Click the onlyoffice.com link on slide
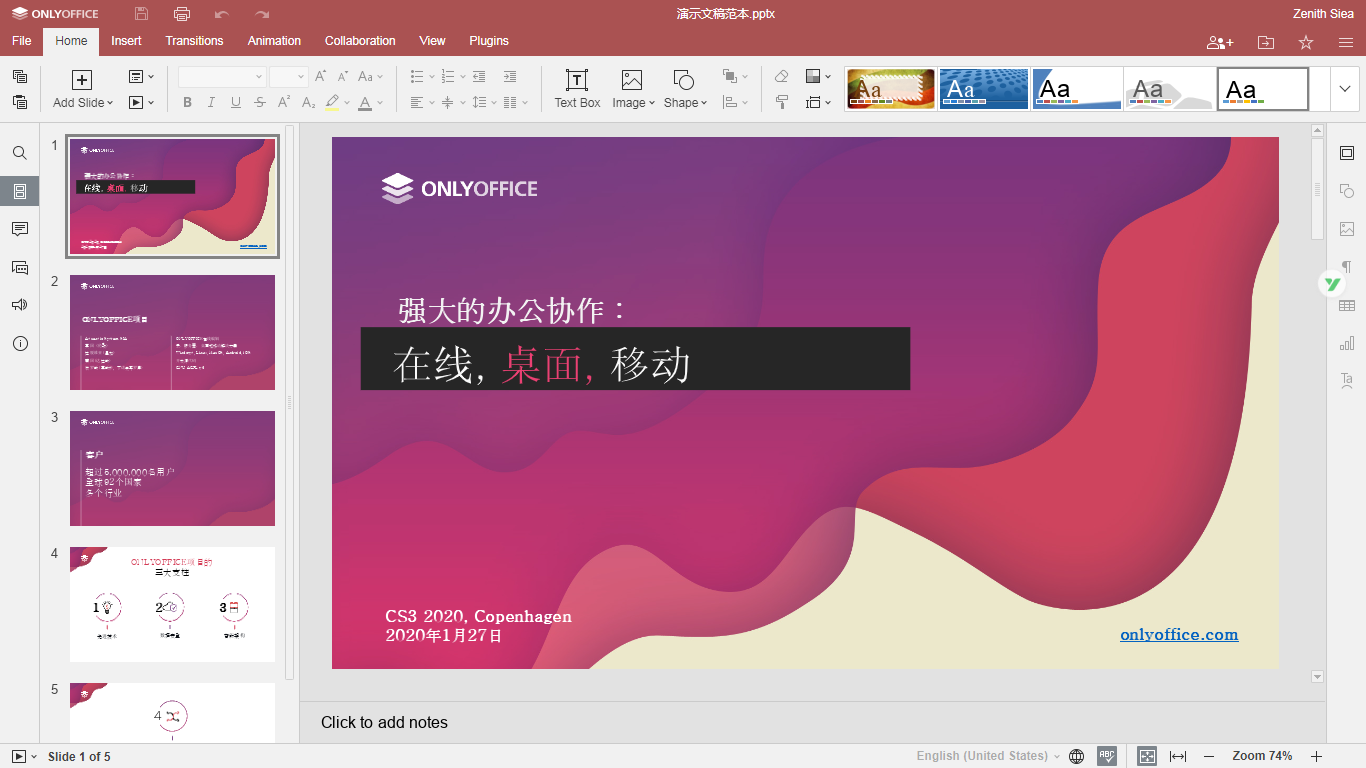The image size is (1366, 768). [1179, 634]
